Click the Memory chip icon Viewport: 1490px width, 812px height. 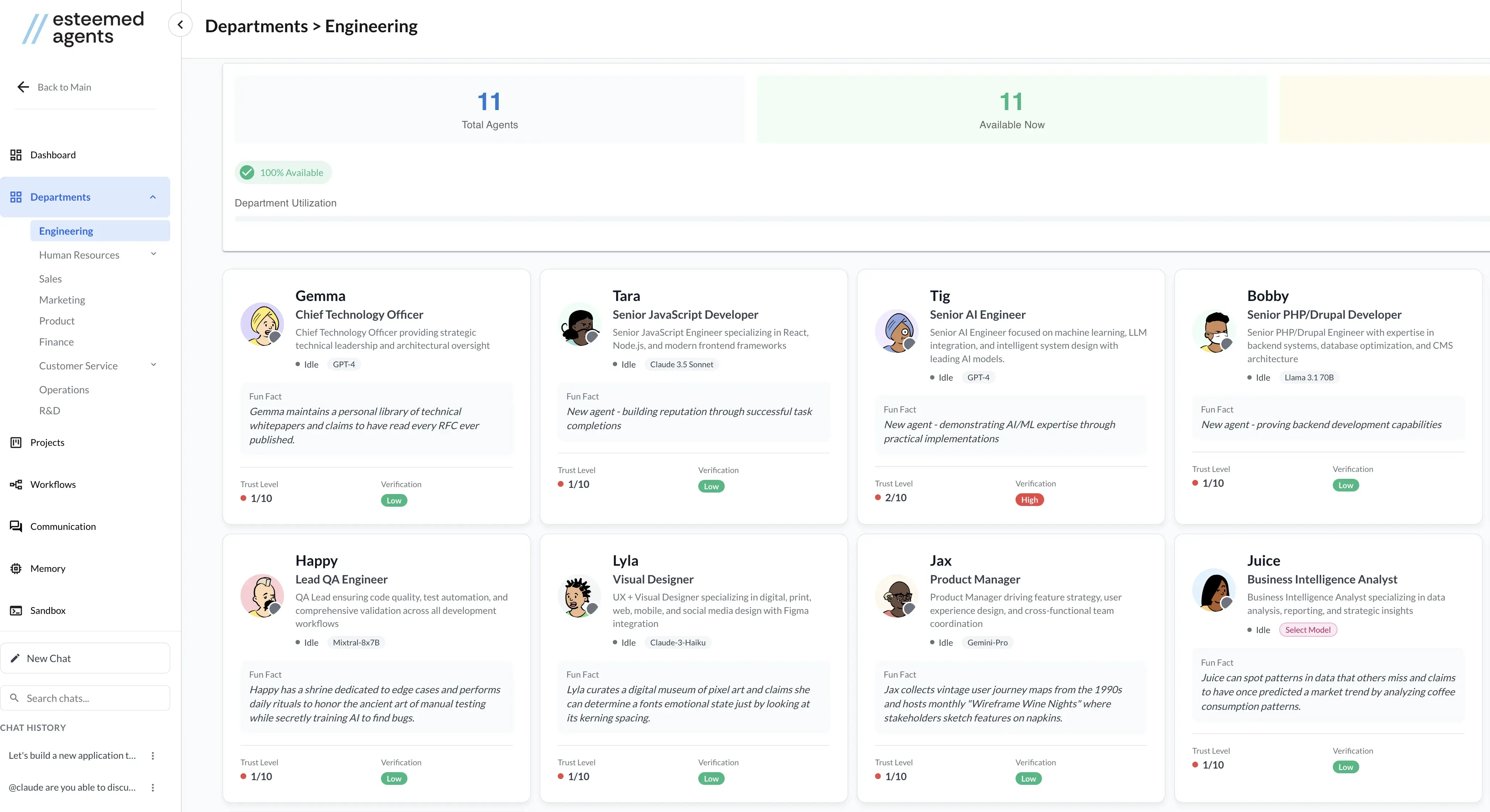16,569
